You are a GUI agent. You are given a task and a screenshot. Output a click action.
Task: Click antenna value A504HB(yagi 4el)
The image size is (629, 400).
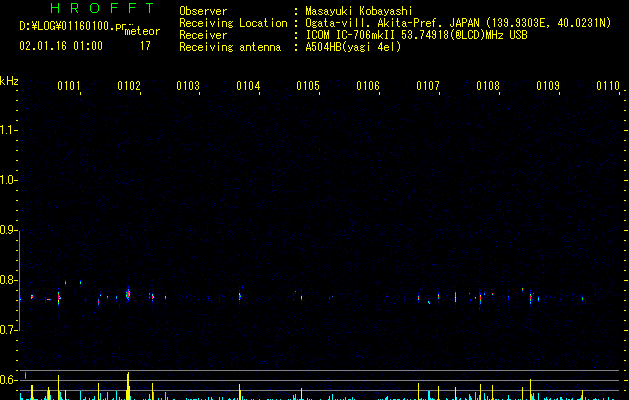(353, 47)
